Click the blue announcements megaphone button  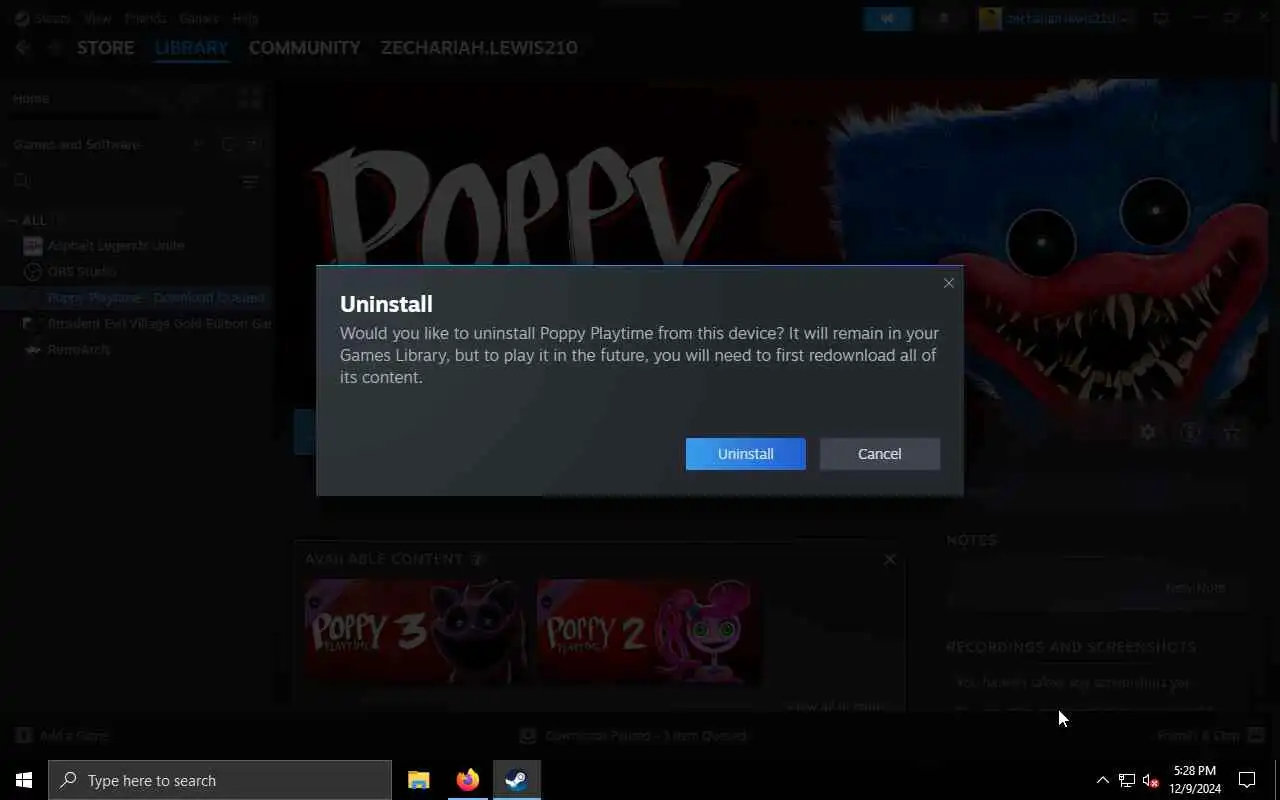[887, 18]
